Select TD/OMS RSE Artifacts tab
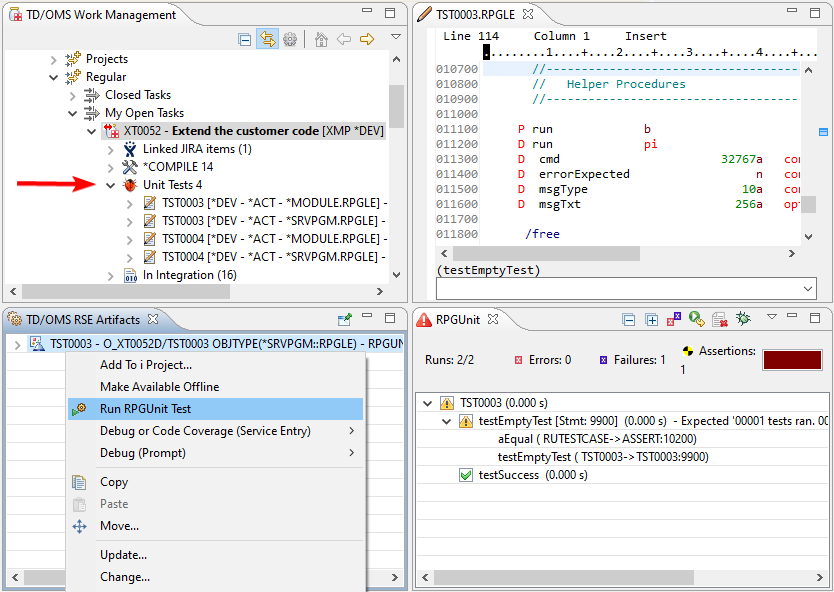This screenshot has width=834, height=592. (83, 320)
